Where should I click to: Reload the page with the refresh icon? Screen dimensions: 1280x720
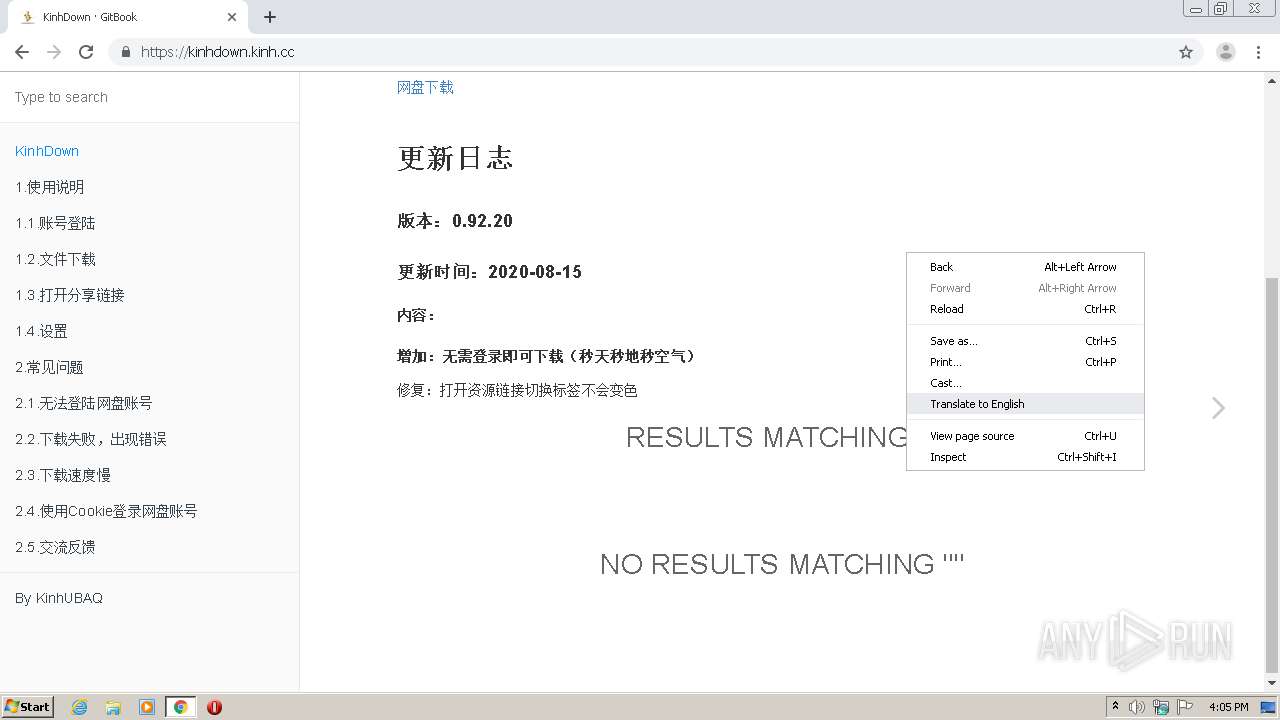86,52
